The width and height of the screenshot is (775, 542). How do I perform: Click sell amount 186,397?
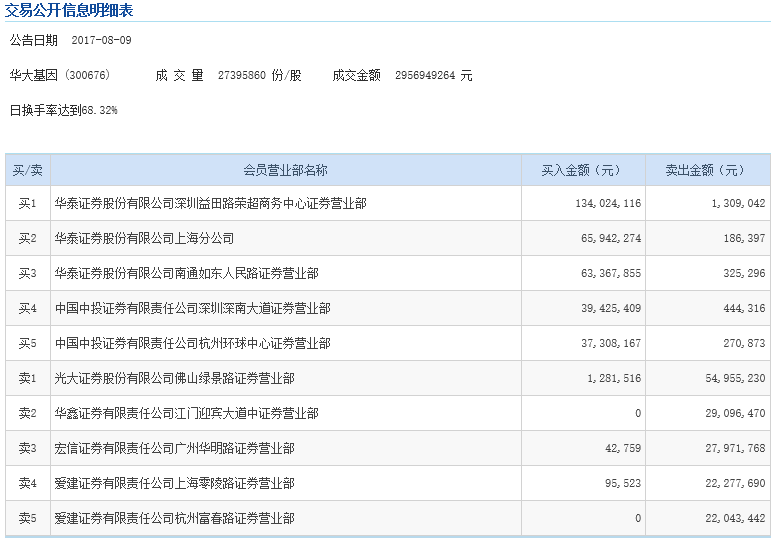[x=744, y=238]
